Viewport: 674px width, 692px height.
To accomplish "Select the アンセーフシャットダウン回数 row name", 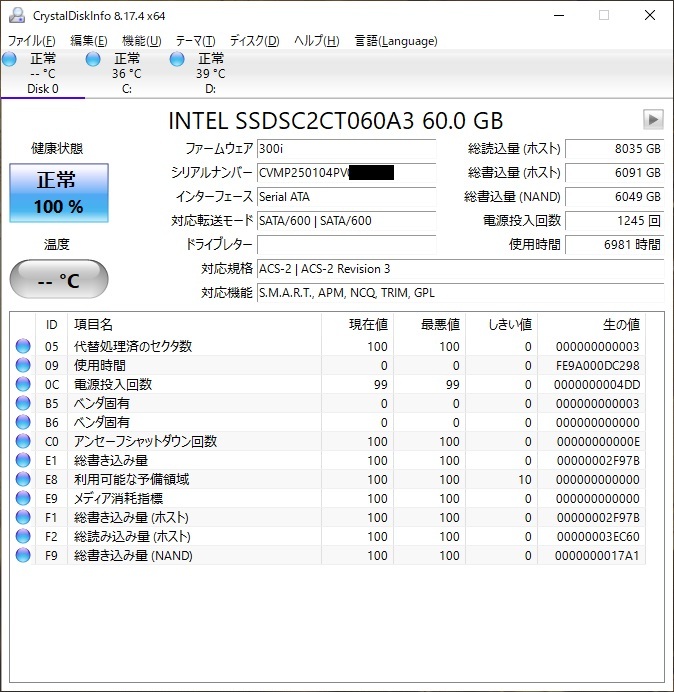I will pos(145,441).
